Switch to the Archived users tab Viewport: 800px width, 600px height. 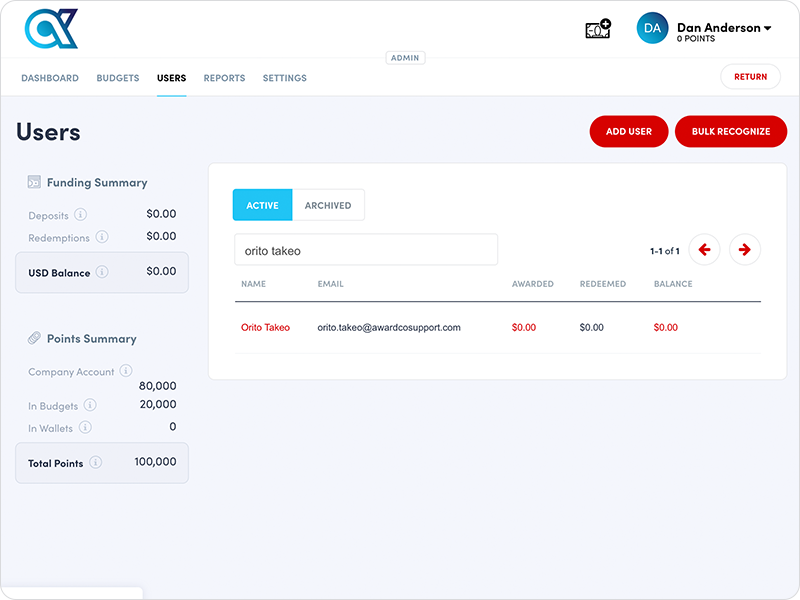(x=328, y=205)
